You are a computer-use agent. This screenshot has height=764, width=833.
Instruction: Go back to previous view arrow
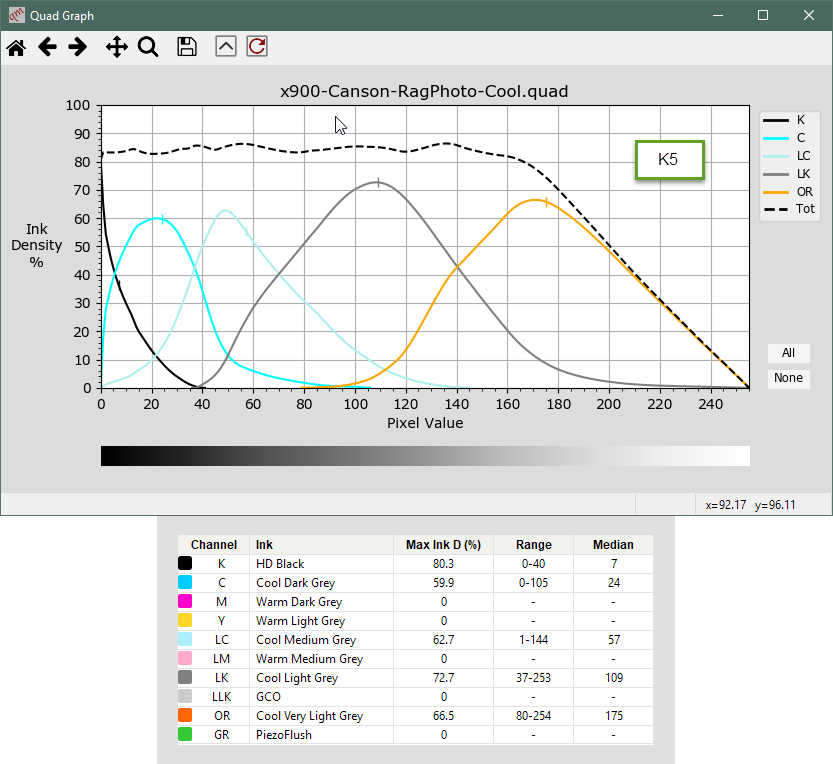(x=47, y=47)
